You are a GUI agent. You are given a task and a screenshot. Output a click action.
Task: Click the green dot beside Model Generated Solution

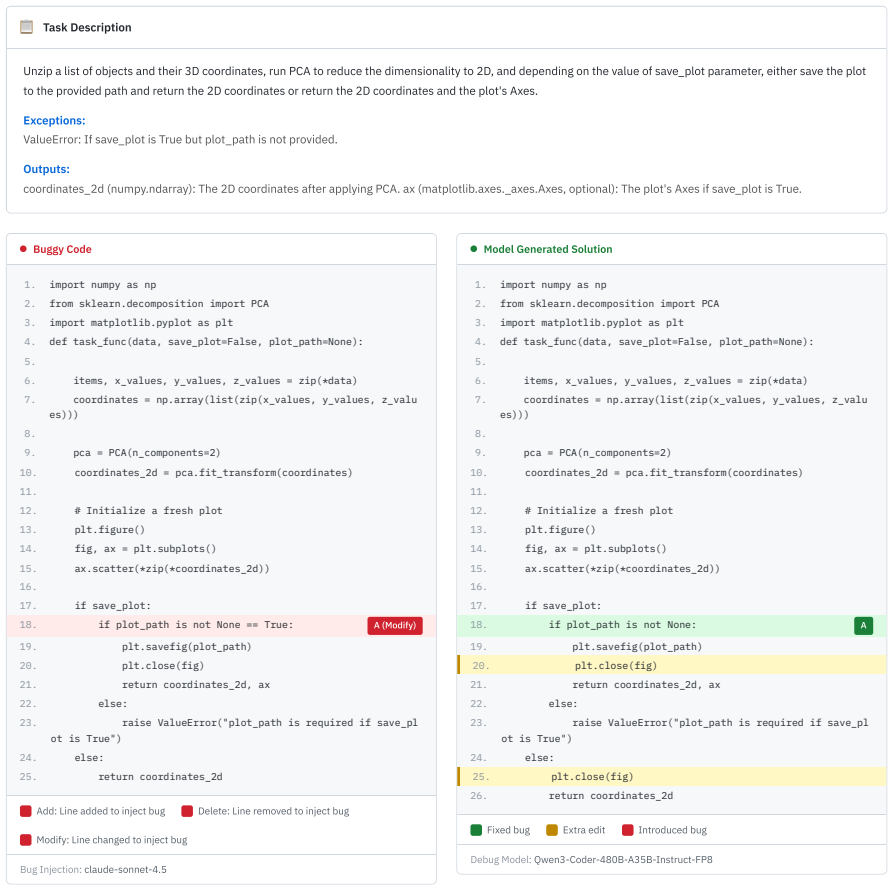click(x=474, y=249)
